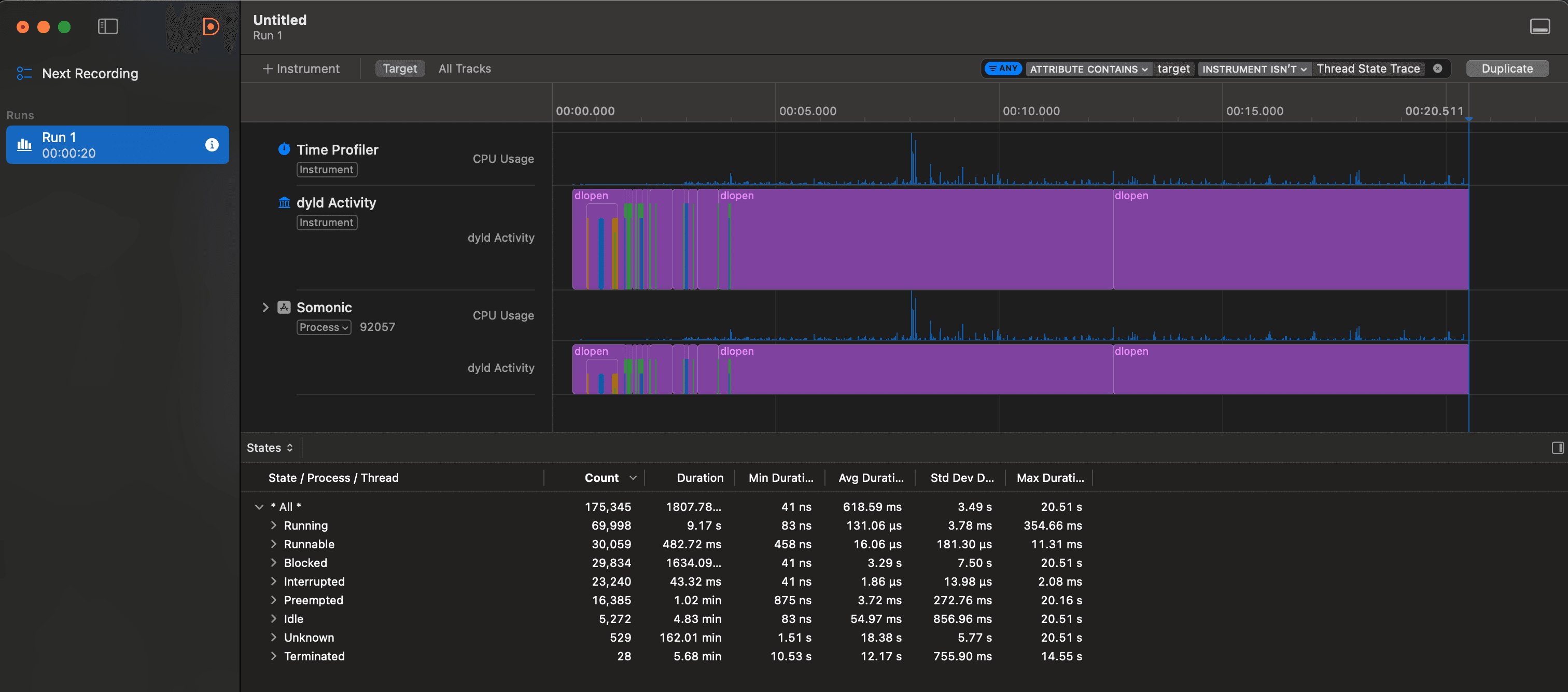The width and height of the screenshot is (1568, 692).
Task: Click the Running count 69,998 cell
Action: [x=610, y=525]
